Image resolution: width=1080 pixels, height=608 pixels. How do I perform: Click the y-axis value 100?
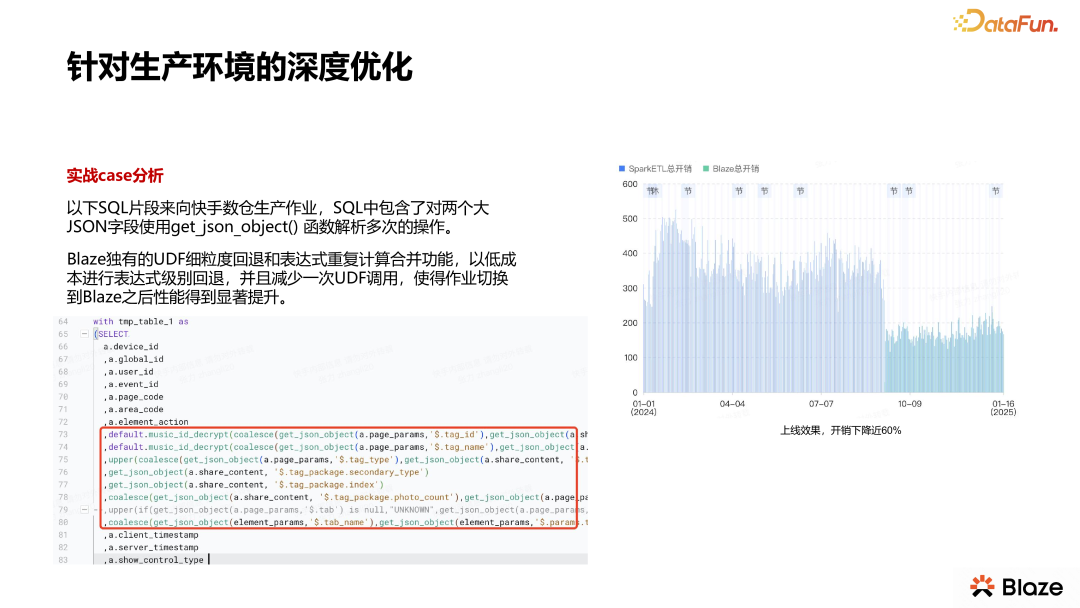point(630,357)
